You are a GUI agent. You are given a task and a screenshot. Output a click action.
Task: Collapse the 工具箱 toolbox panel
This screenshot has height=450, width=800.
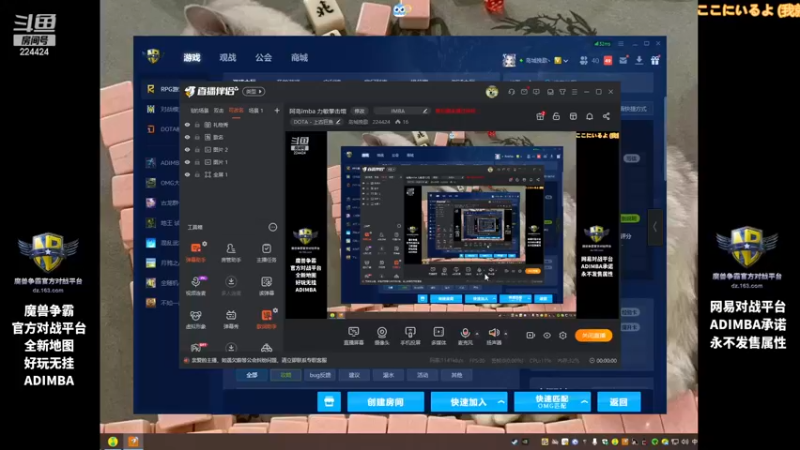[273, 227]
